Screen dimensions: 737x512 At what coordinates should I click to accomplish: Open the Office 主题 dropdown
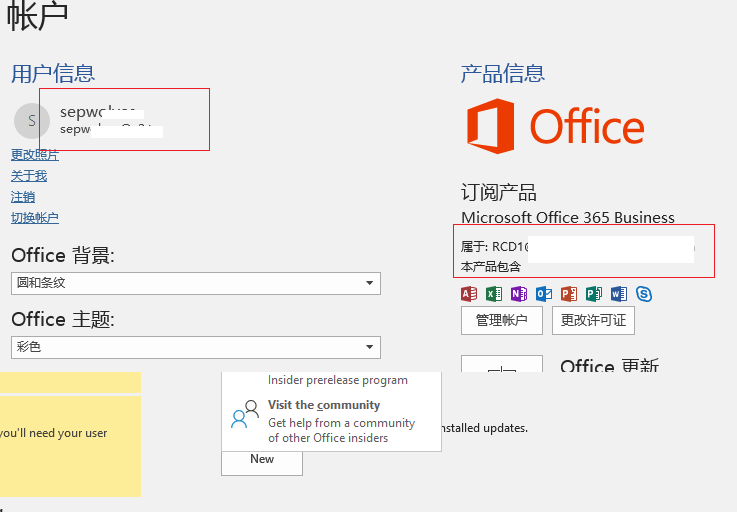coord(196,347)
